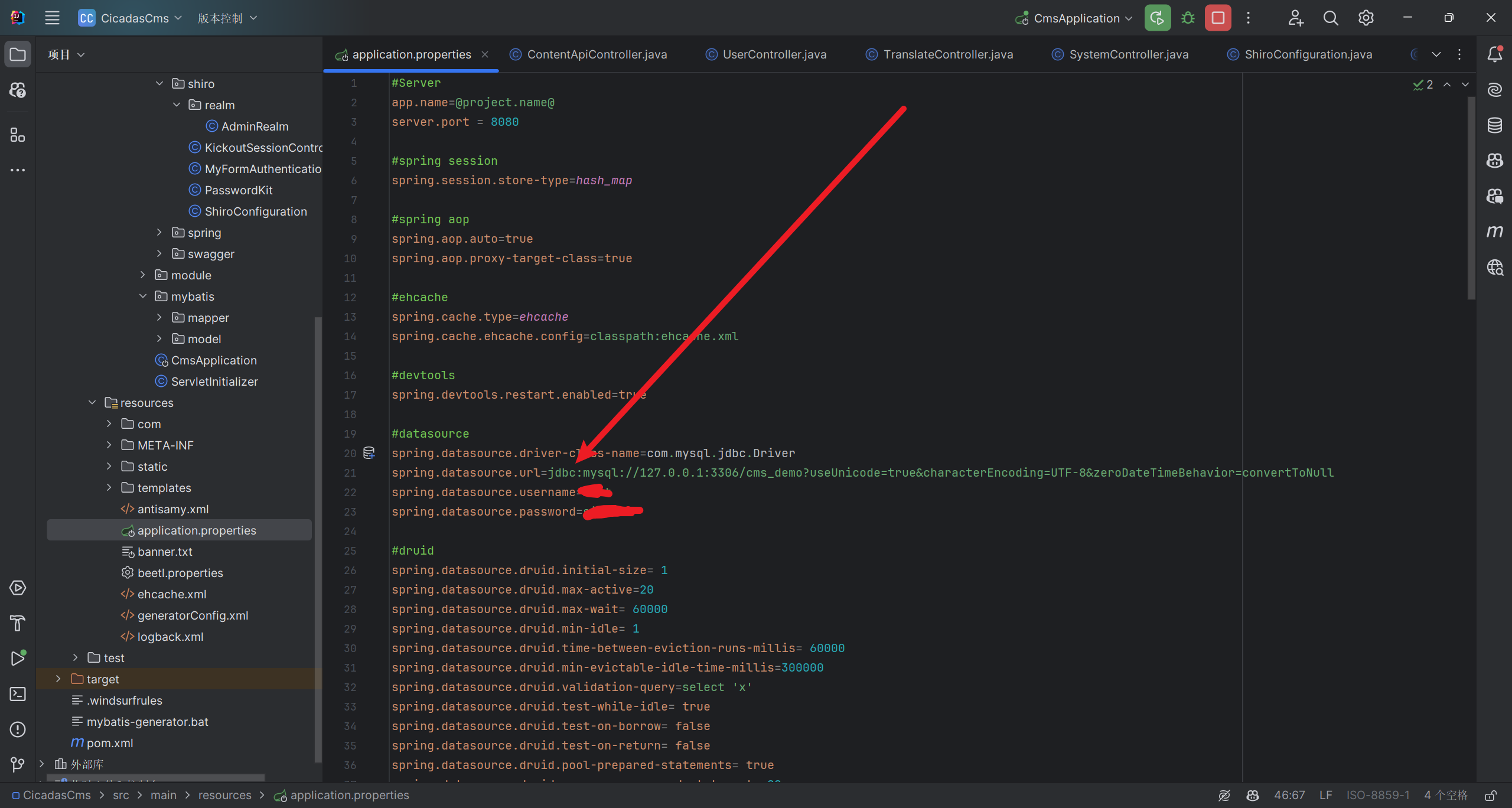
Task: Open tab options kebab menu
Action: [1459, 54]
